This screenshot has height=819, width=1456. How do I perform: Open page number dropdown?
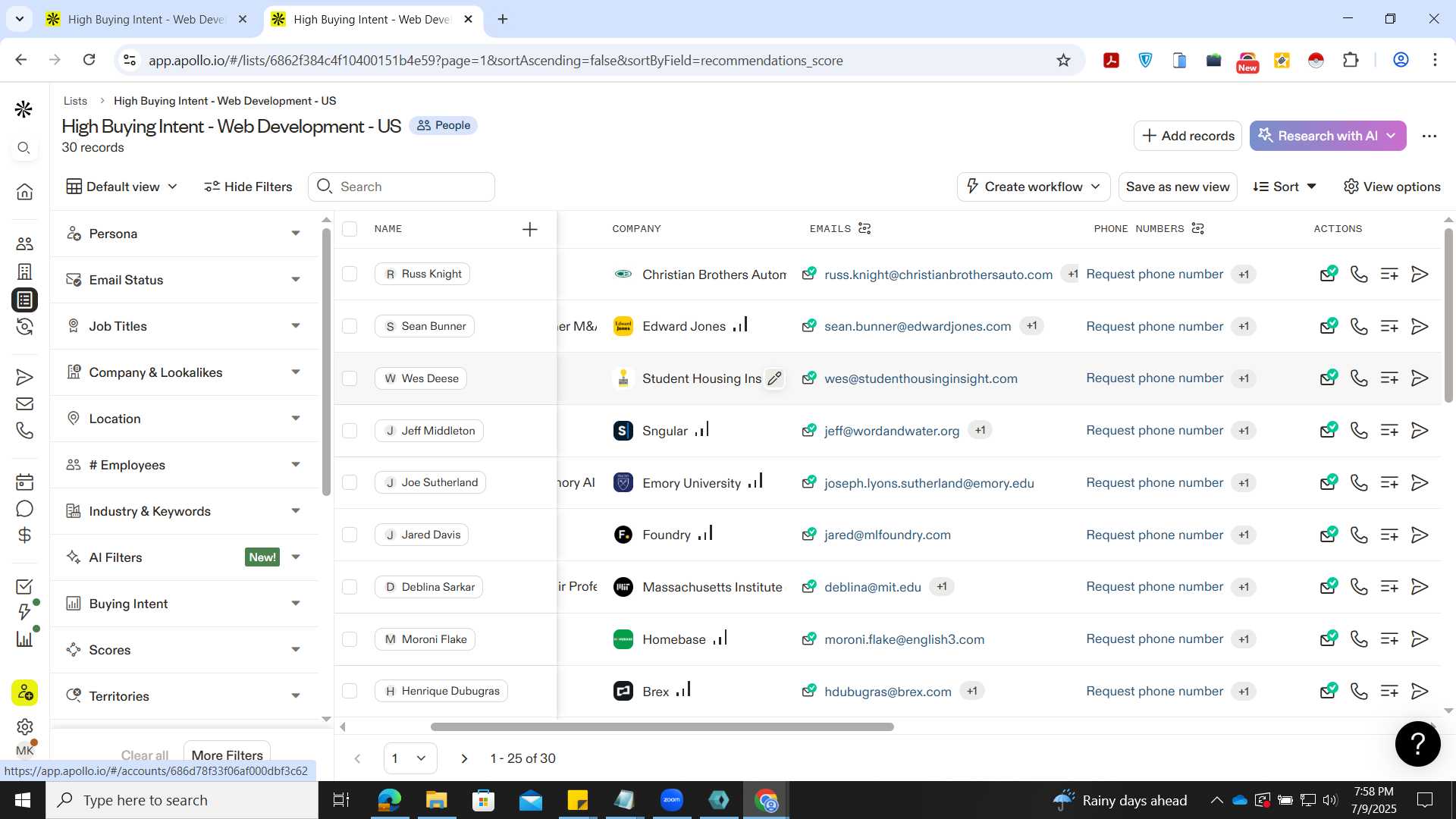click(409, 758)
